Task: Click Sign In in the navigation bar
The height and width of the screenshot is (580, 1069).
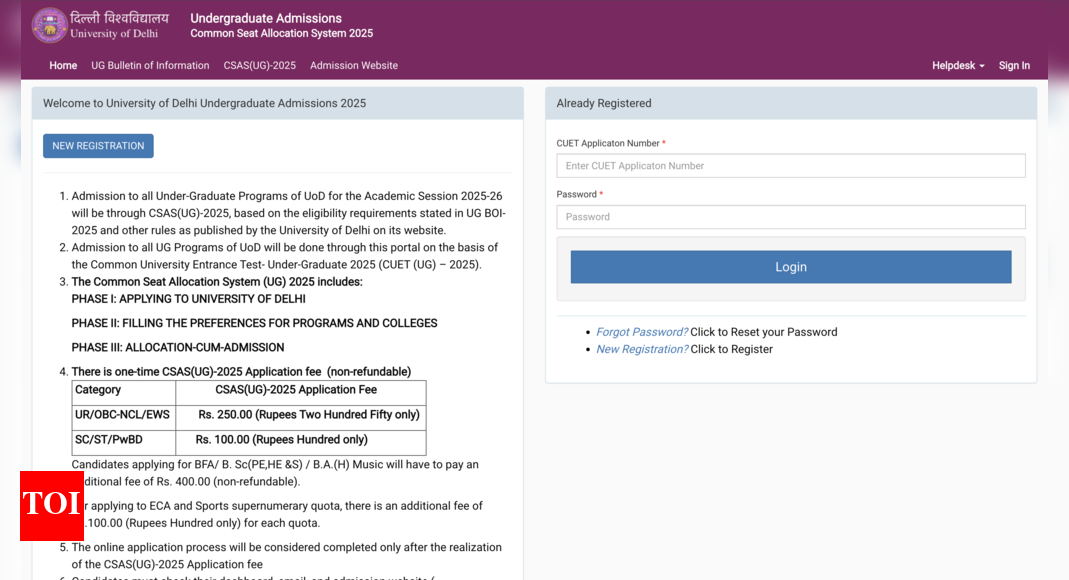Action: pyautogui.click(x=1013, y=66)
